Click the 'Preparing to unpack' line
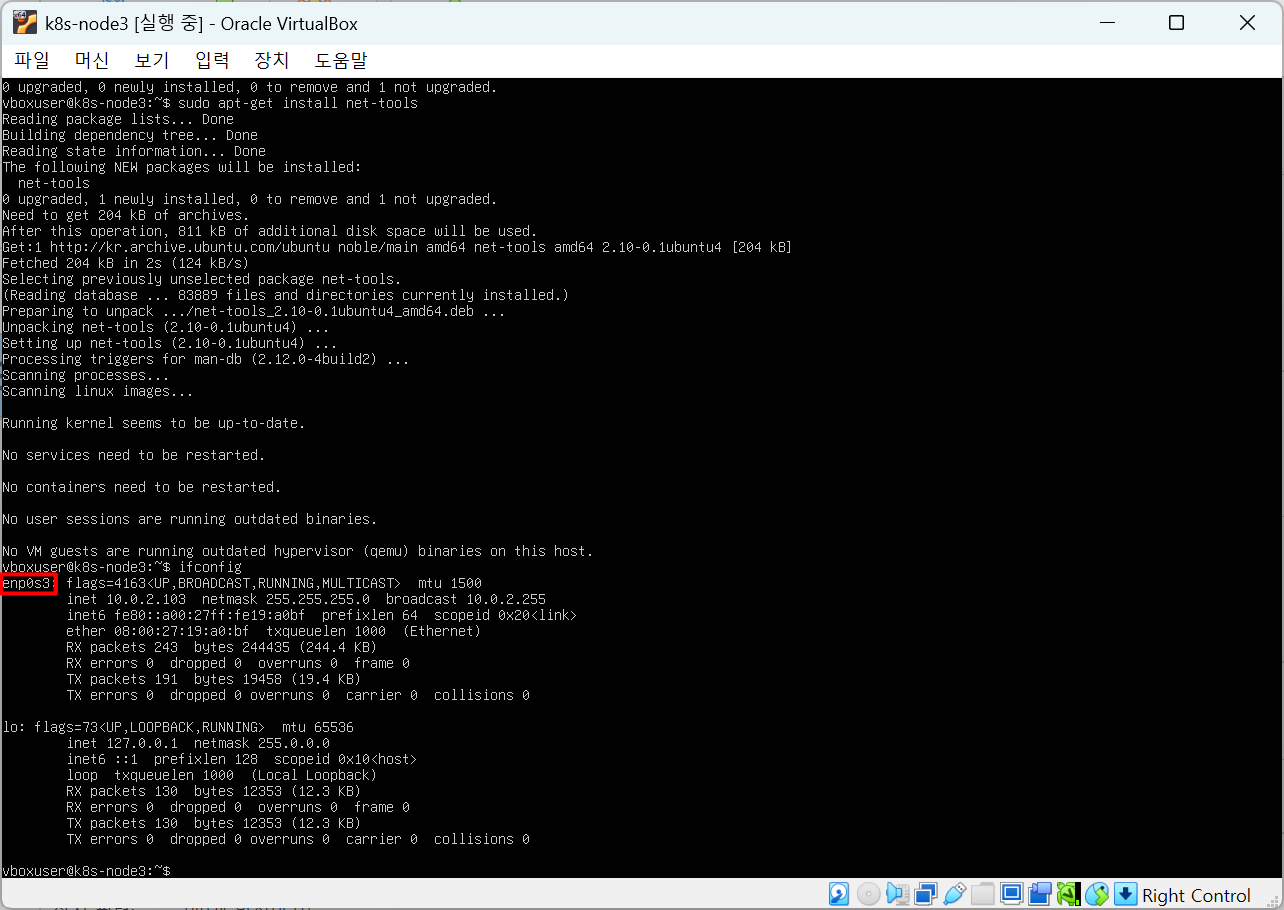1284x910 pixels. pyautogui.click(x=254, y=311)
